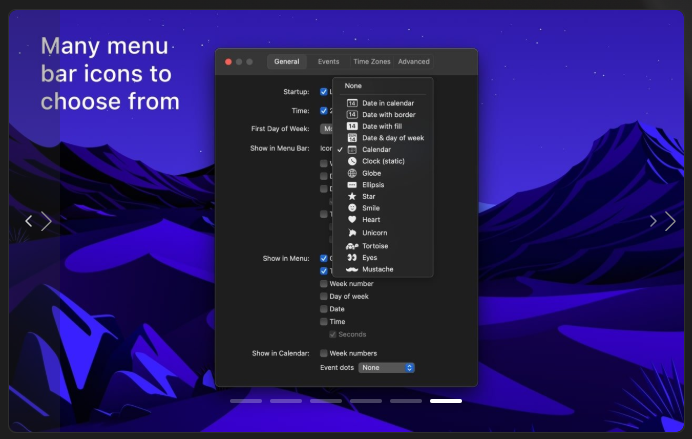The width and height of the screenshot is (692, 439).
Task: Open the First Day of Week dropdown
Action: [x=326, y=129]
